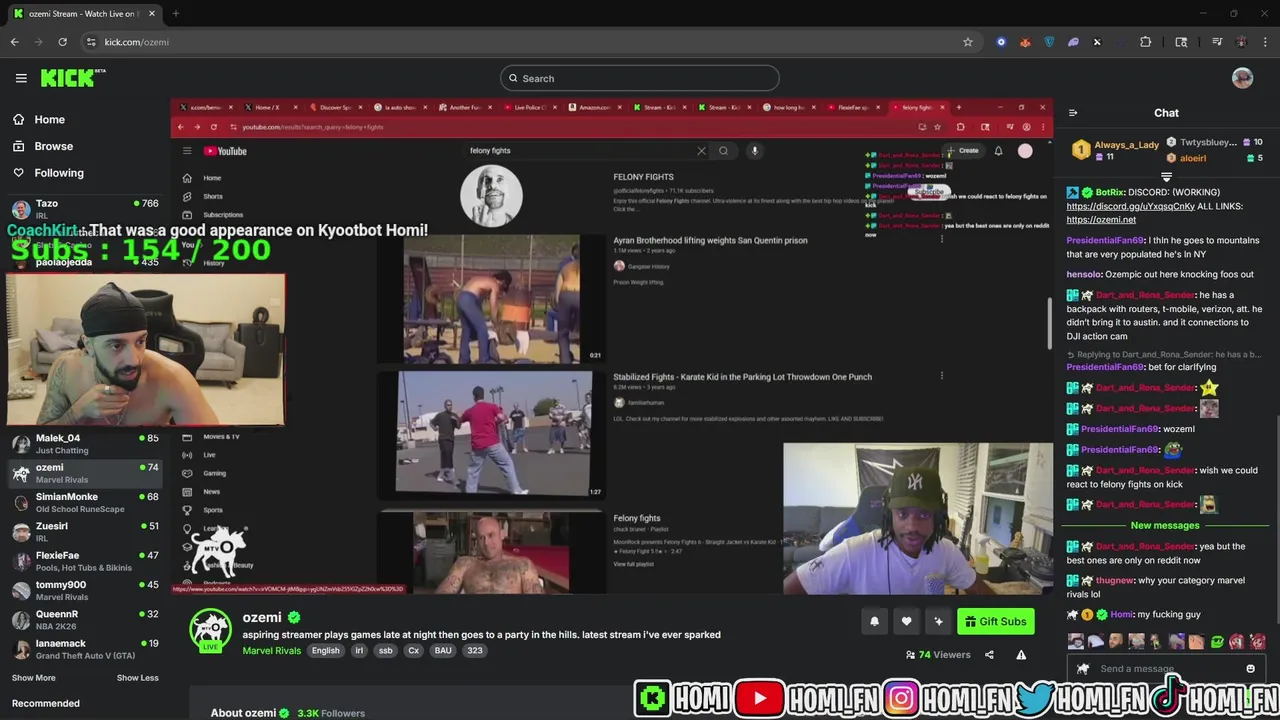The width and height of the screenshot is (1280, 720).
Task: Click the English language tag
Action: pyautogui.click(x=325, y=650)
